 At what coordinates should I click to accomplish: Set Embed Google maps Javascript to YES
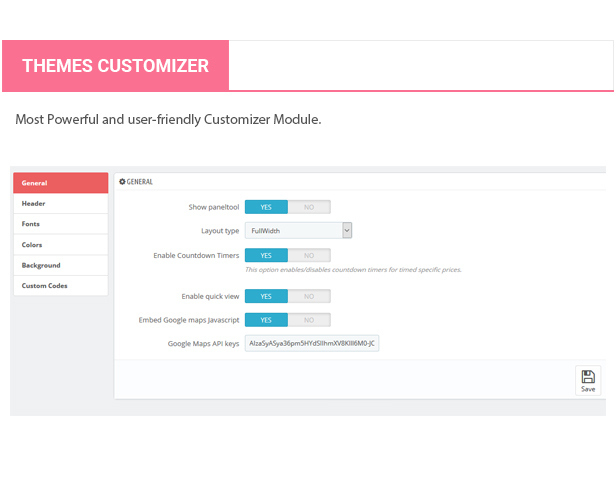[x=266, y=320]
